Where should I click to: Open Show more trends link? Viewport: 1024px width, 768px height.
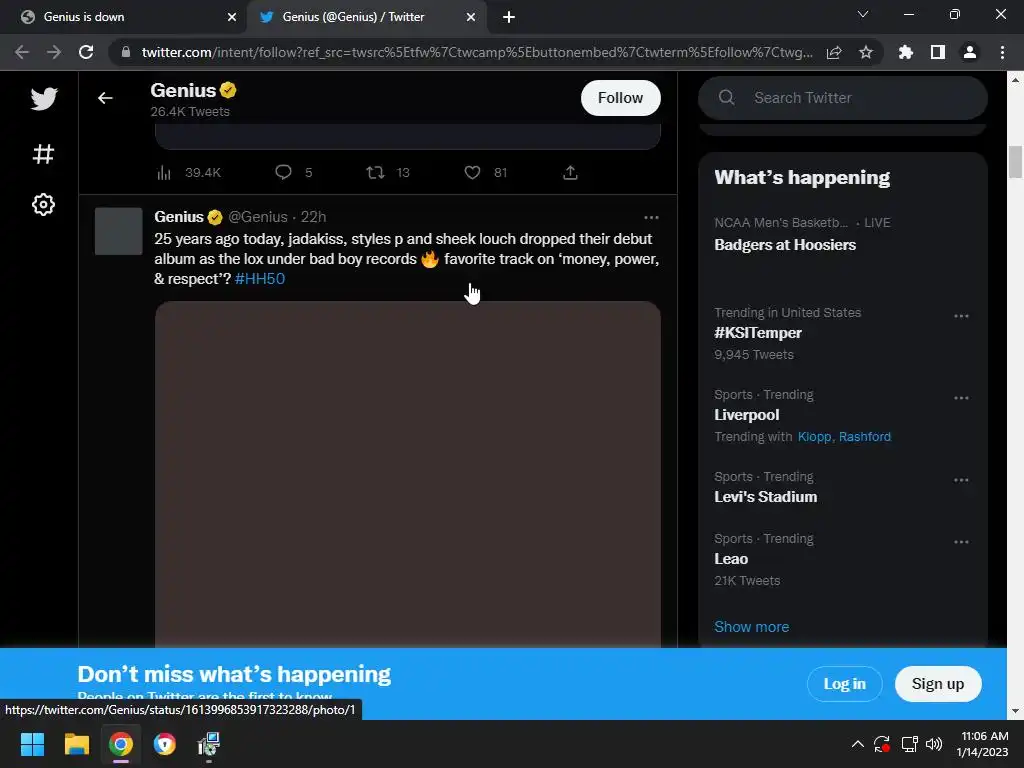click(x=751, y=627)
